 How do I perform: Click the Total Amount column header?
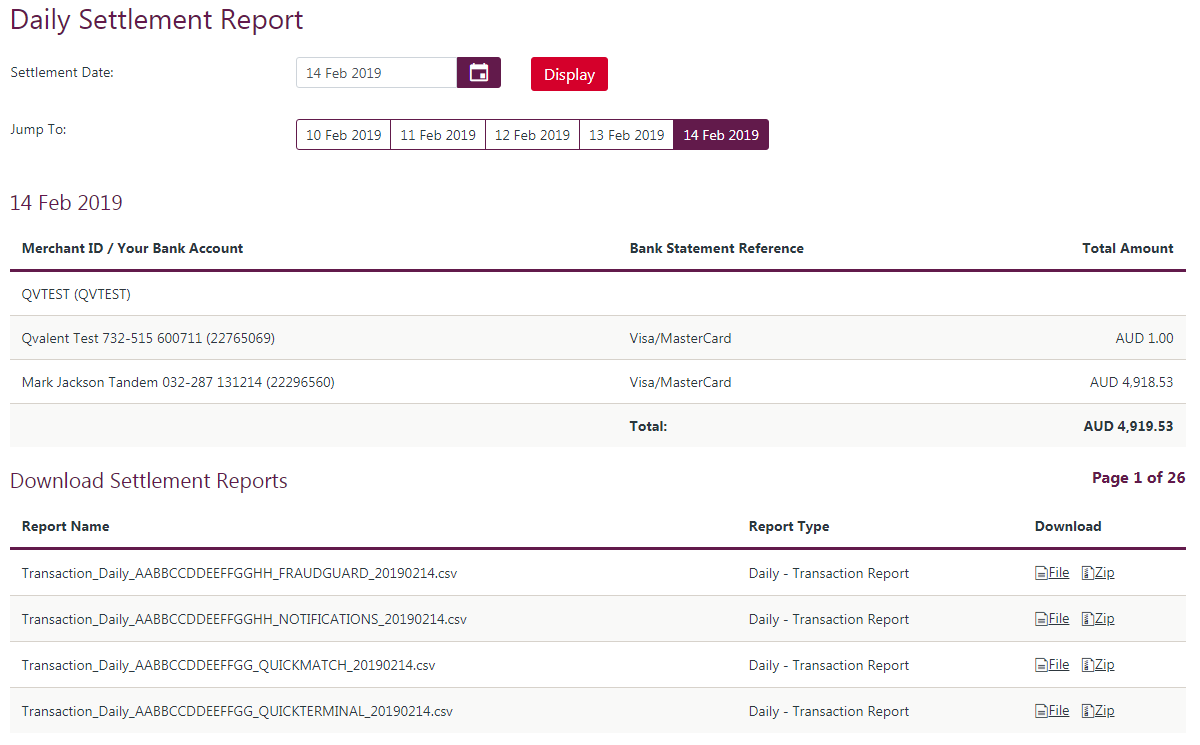click(x=1127, y=248)
